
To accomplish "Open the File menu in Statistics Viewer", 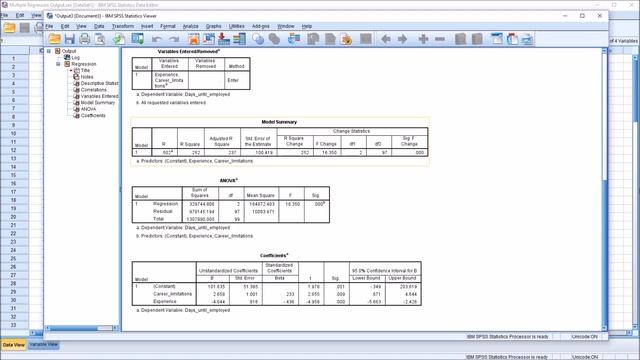I will (x=49, y=26).
